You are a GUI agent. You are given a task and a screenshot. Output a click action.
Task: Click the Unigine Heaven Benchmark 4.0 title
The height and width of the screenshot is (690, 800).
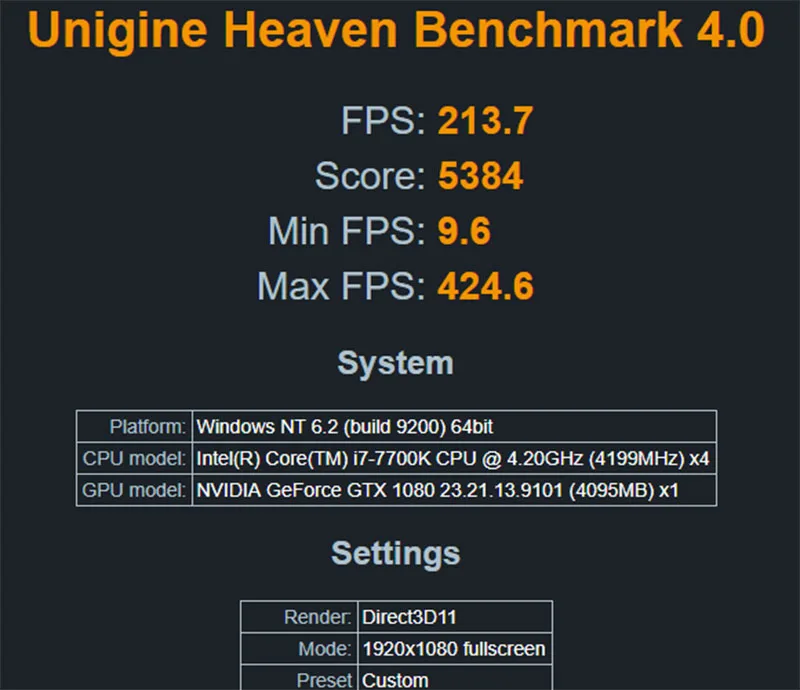396,31
